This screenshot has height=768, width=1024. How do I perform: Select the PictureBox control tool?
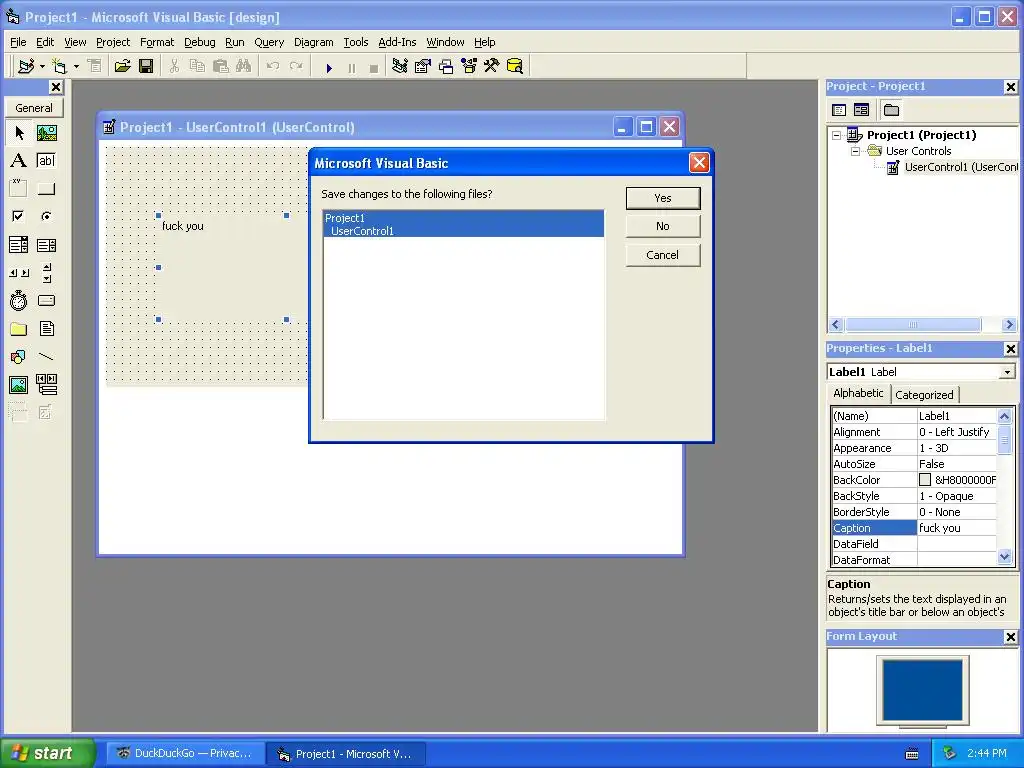(x=46, y=133)
